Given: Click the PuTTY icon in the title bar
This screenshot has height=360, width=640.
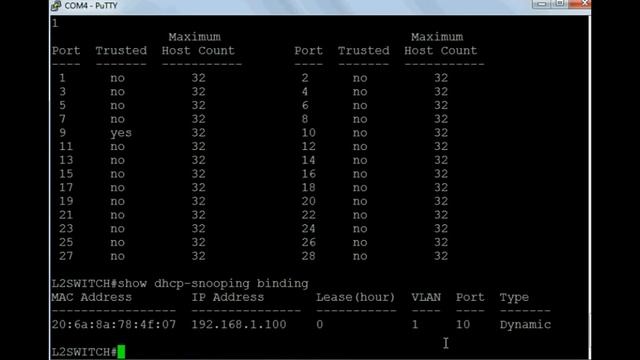Looking at the screenshot, I should [56, 6].
